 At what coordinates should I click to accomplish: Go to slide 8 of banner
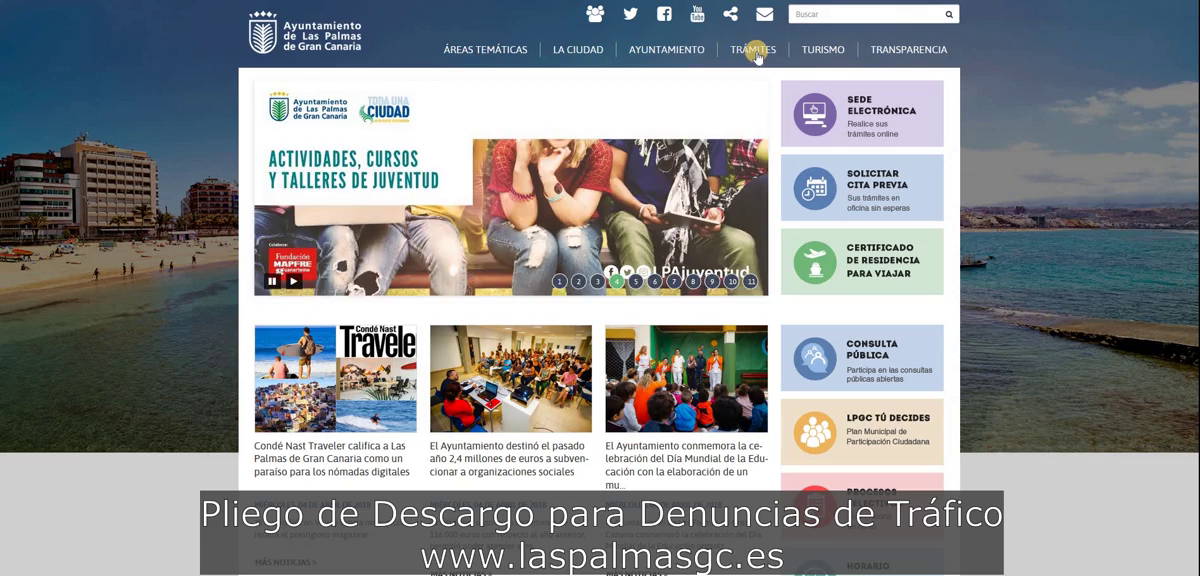point(693,282)
